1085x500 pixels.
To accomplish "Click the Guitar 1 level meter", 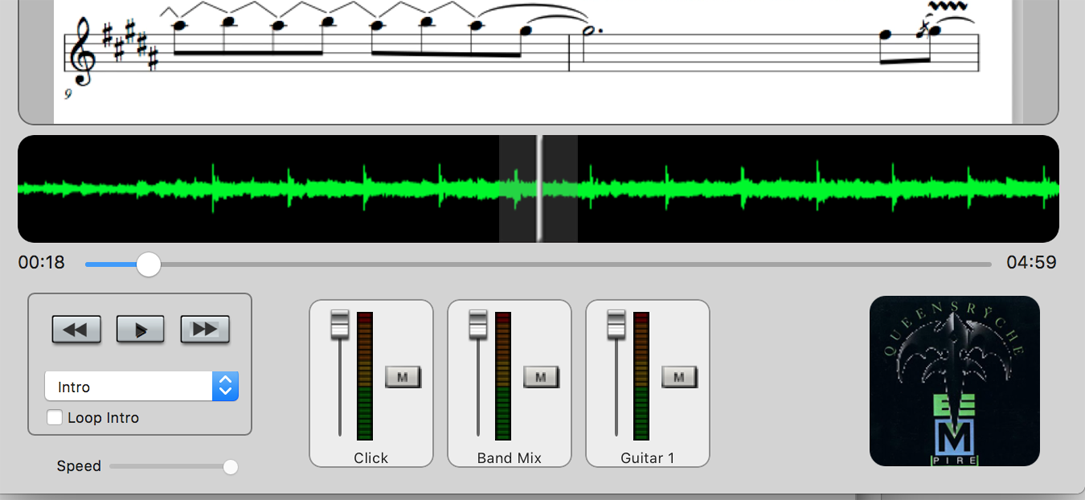I will click(641, 376).
